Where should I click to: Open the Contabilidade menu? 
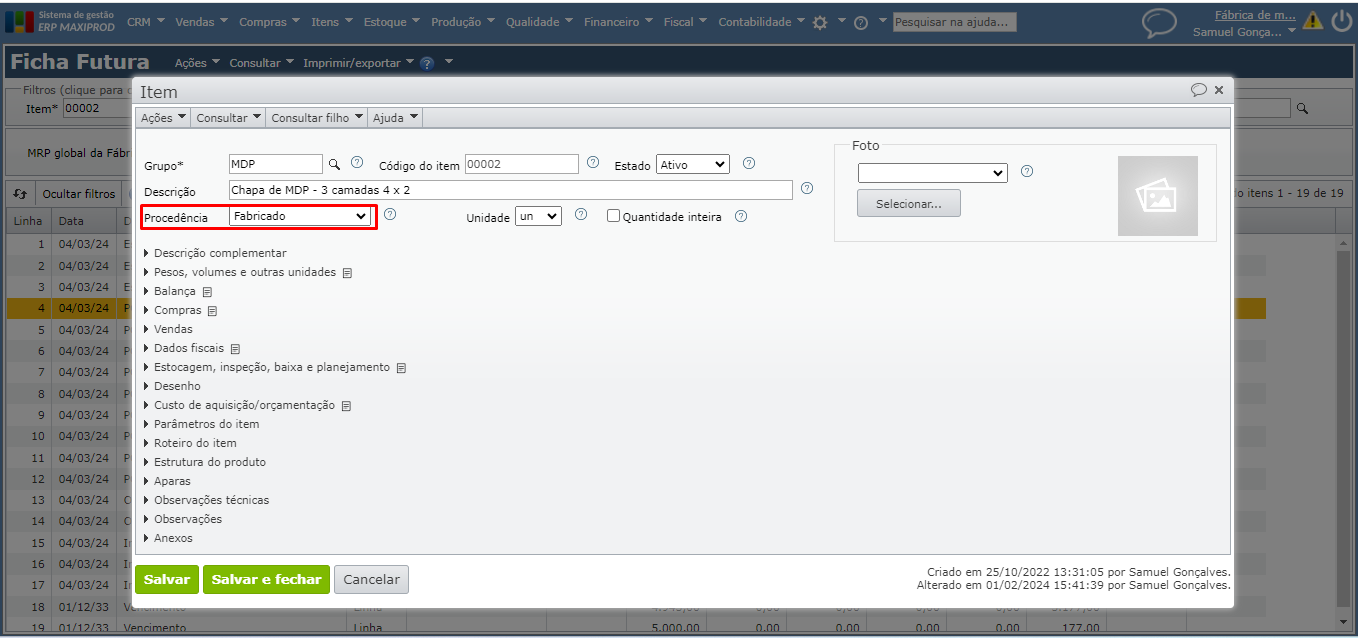coord(761,22)
